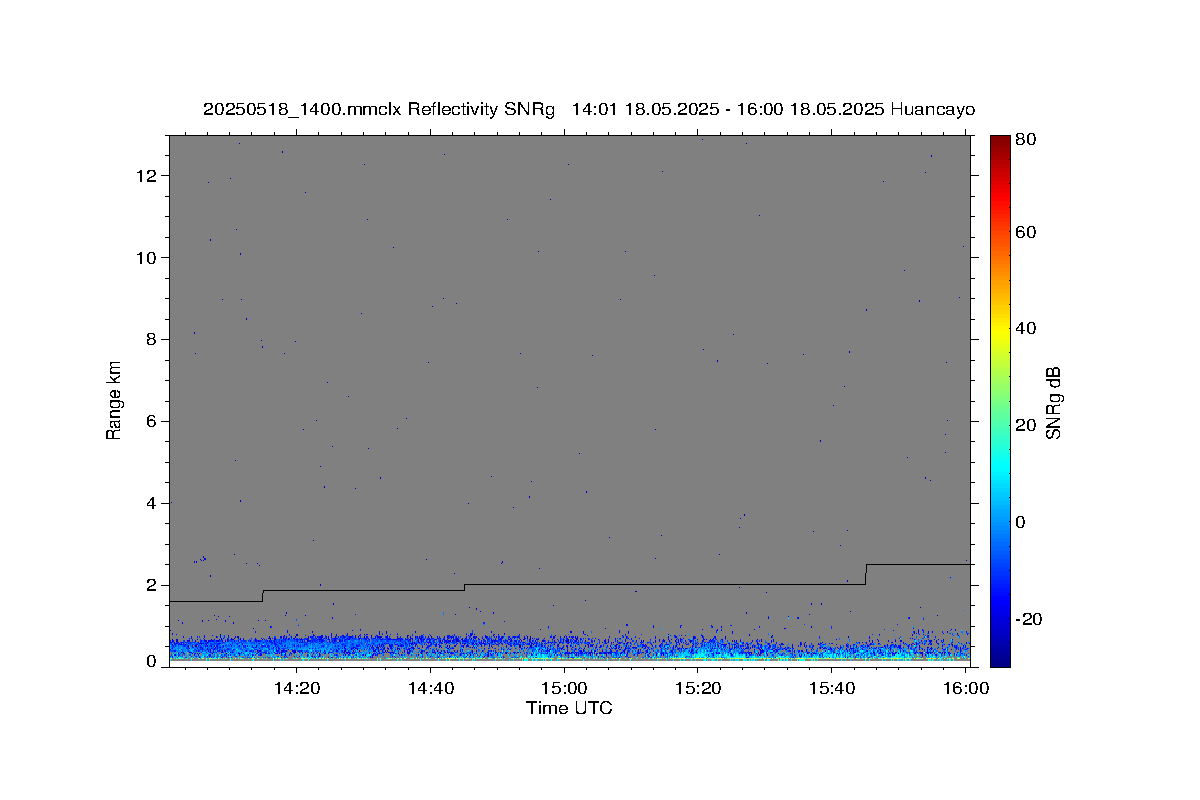The width and height of the screenshot is (1200, 800).
Task: Click the 'Range km' y-axis label
Action: 114,400
